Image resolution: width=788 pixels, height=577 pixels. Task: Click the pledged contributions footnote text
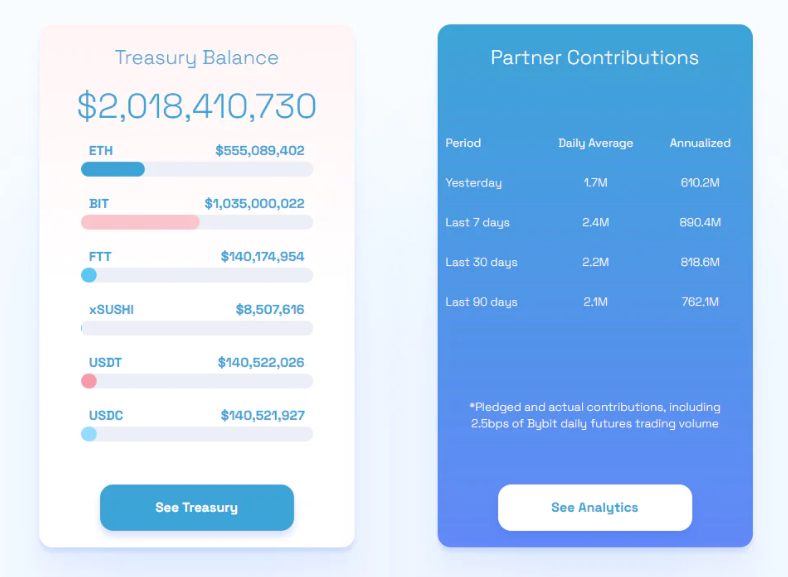[595, 415]
